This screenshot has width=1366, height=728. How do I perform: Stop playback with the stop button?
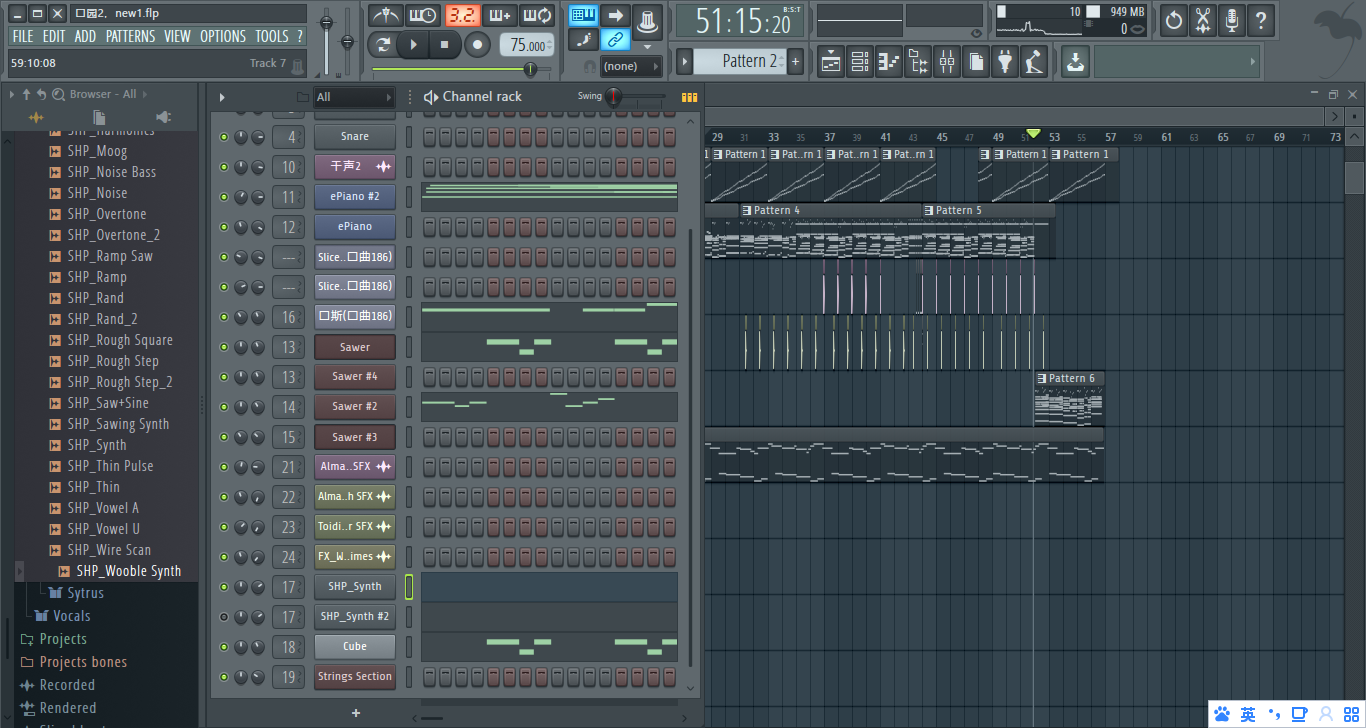coord(445,45)
